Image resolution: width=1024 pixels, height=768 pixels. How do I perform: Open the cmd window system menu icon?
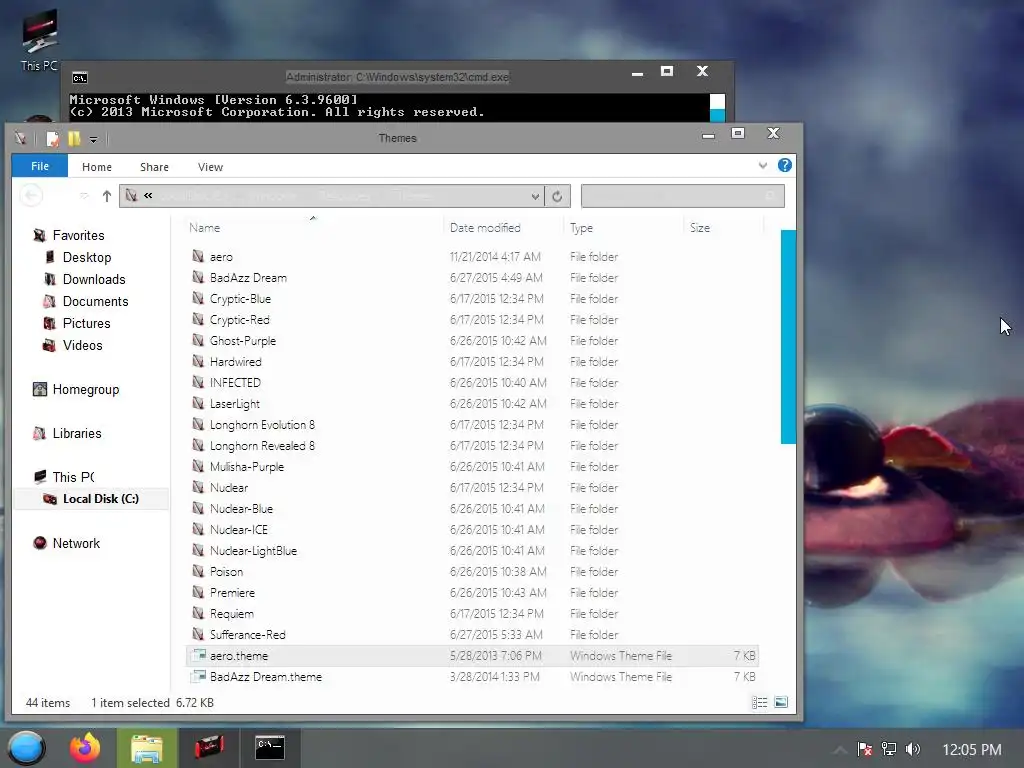pos(80,78)
